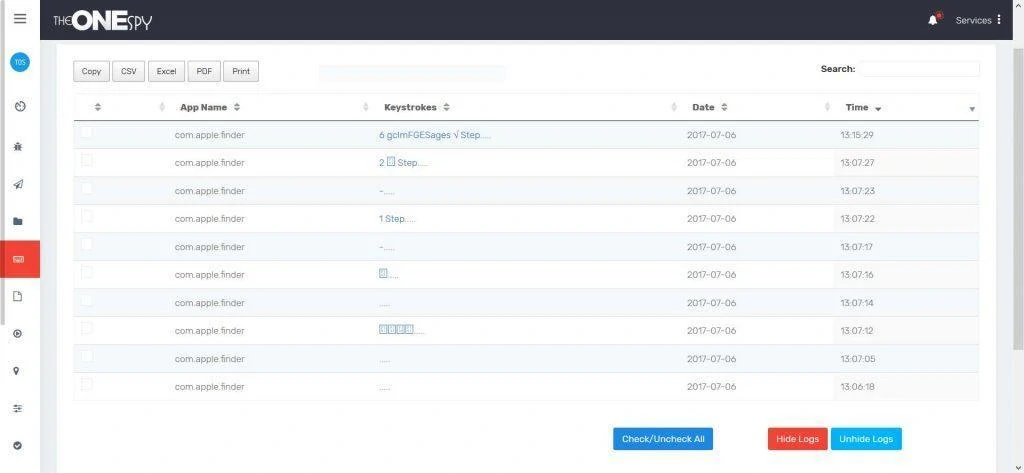1024x473 pixels.
Task: Focus the Search input field
Action: click(x=919, y=69)
